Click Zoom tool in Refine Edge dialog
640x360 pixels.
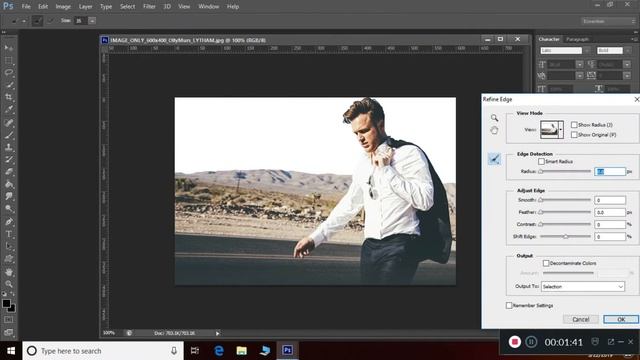coord(494,118)
